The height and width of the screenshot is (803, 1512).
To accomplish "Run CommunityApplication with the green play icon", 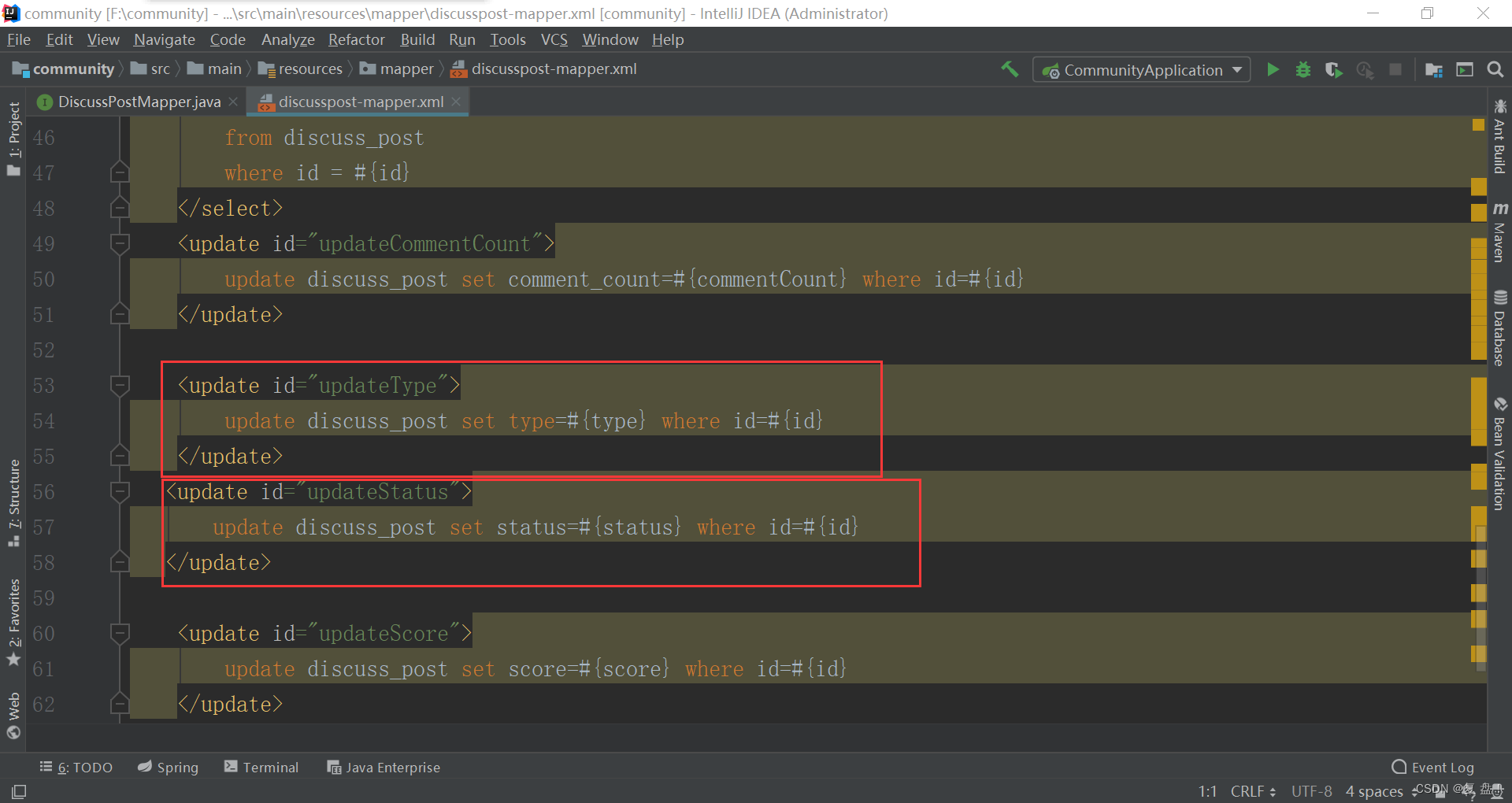I will click(1273, 69).
